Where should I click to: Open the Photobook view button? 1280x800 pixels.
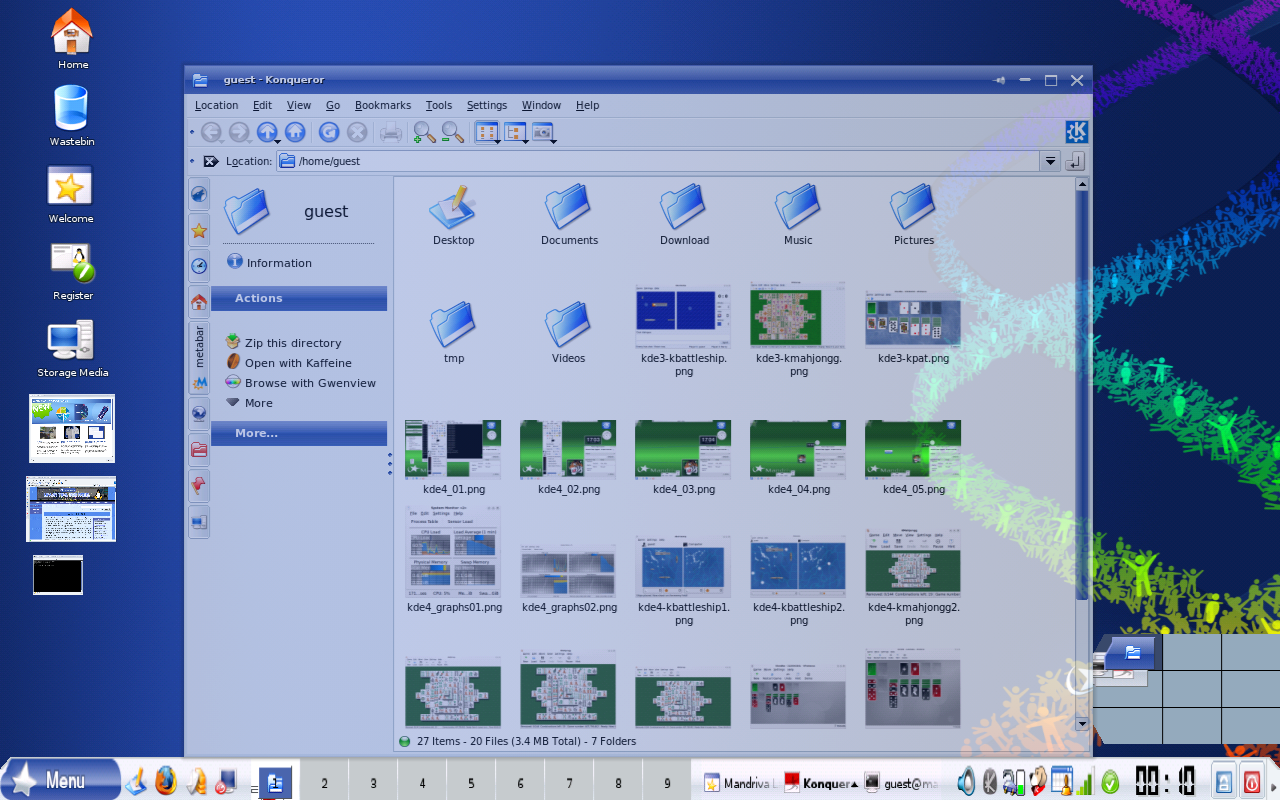click(x=542, y=131)
